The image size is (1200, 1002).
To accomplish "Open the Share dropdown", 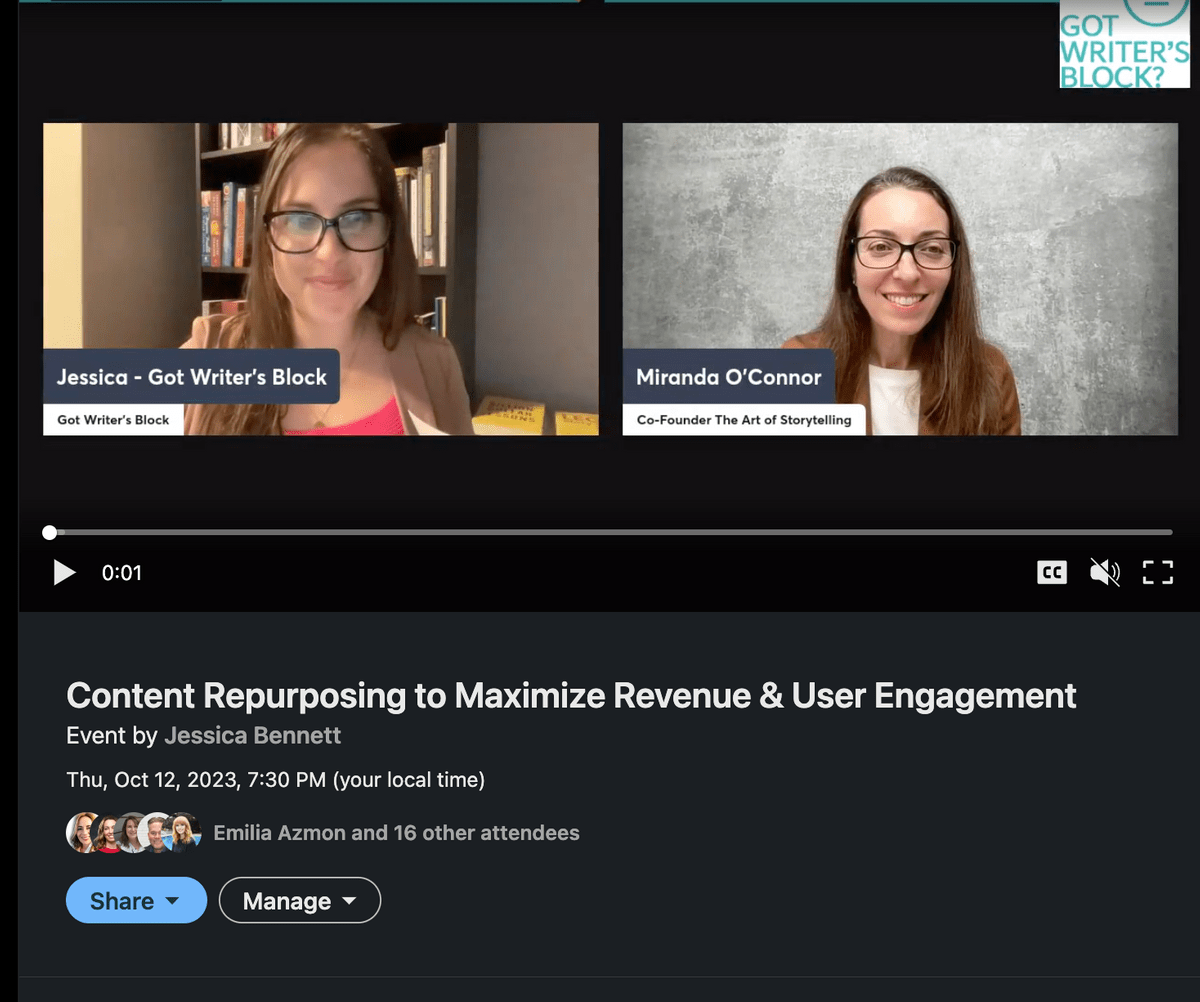I will pyautogui.click(x=136, y=901).
